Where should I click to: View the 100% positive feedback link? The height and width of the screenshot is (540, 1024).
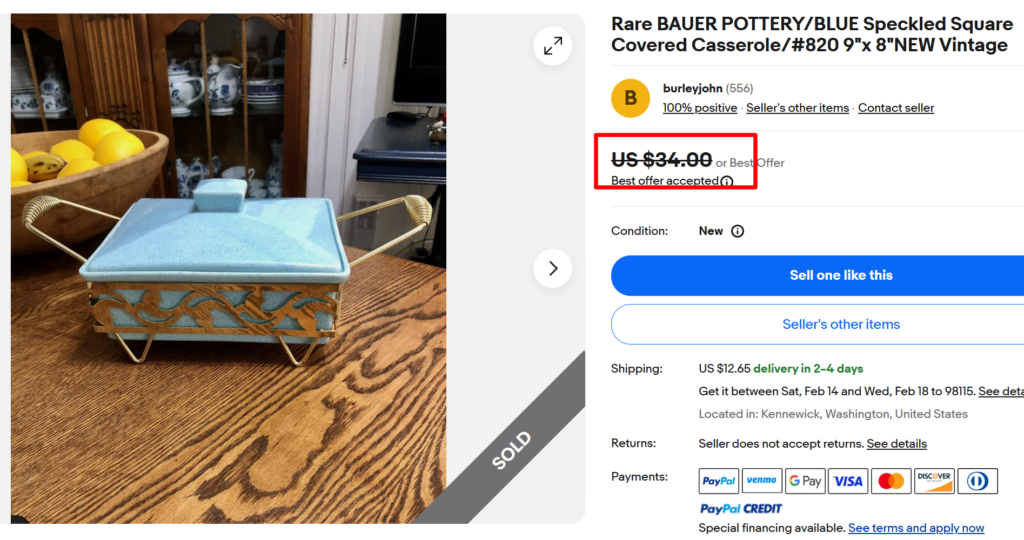coord(700,108)
